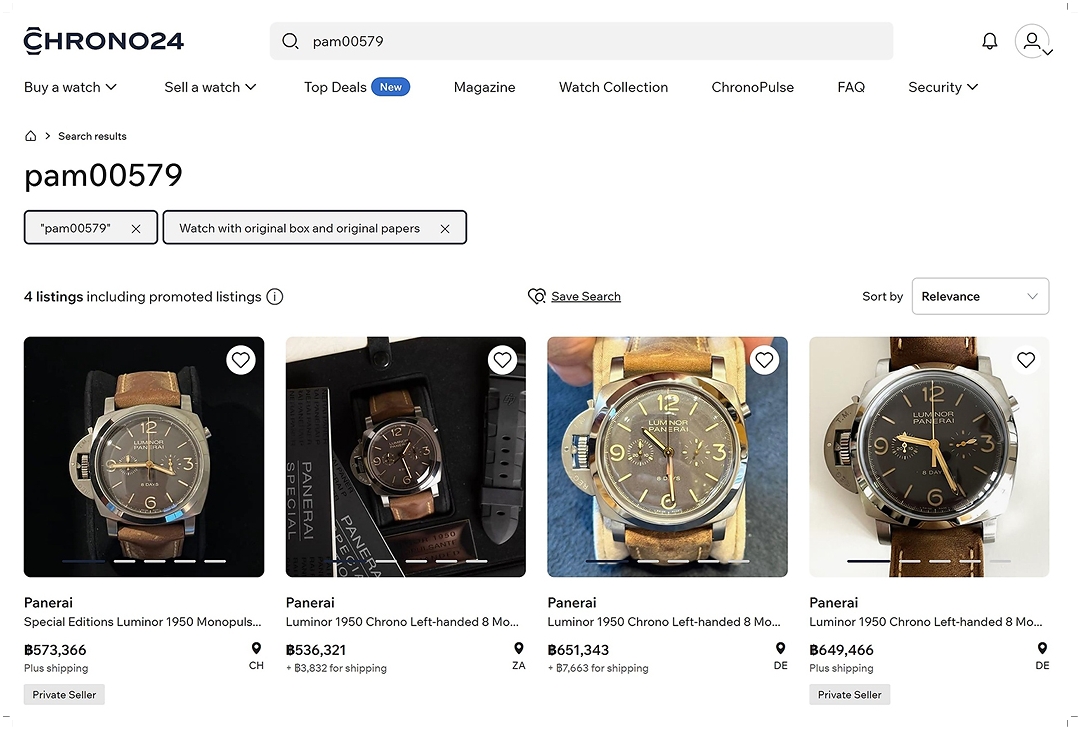The height and width of the screenshot is (729, 1080).
Task: Open the Magazine menu item
Action: click(484, 87)
